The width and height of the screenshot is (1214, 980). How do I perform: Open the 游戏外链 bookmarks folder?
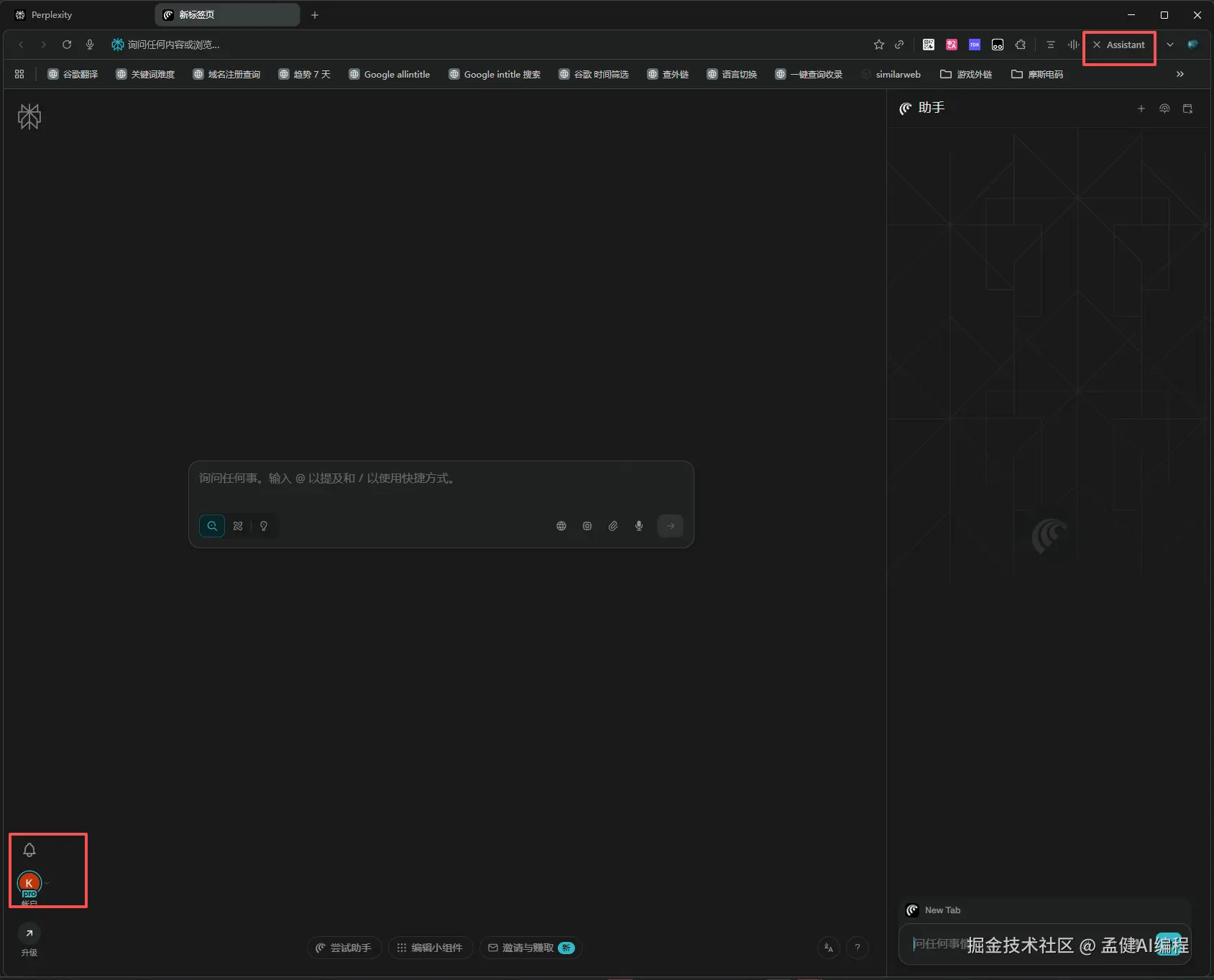[x=966, y=74]
